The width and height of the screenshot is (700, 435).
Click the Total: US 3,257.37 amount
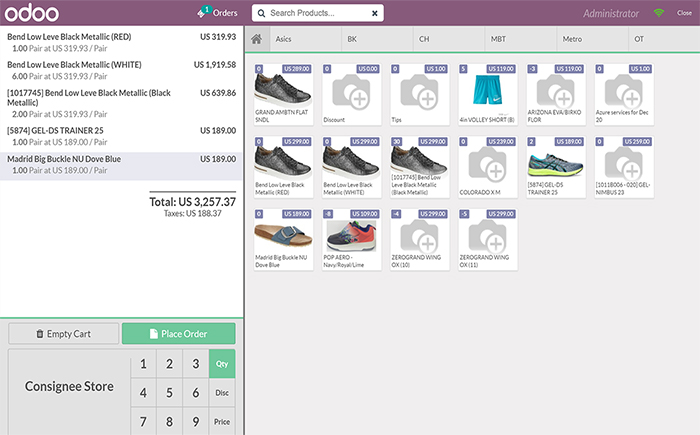192,202
